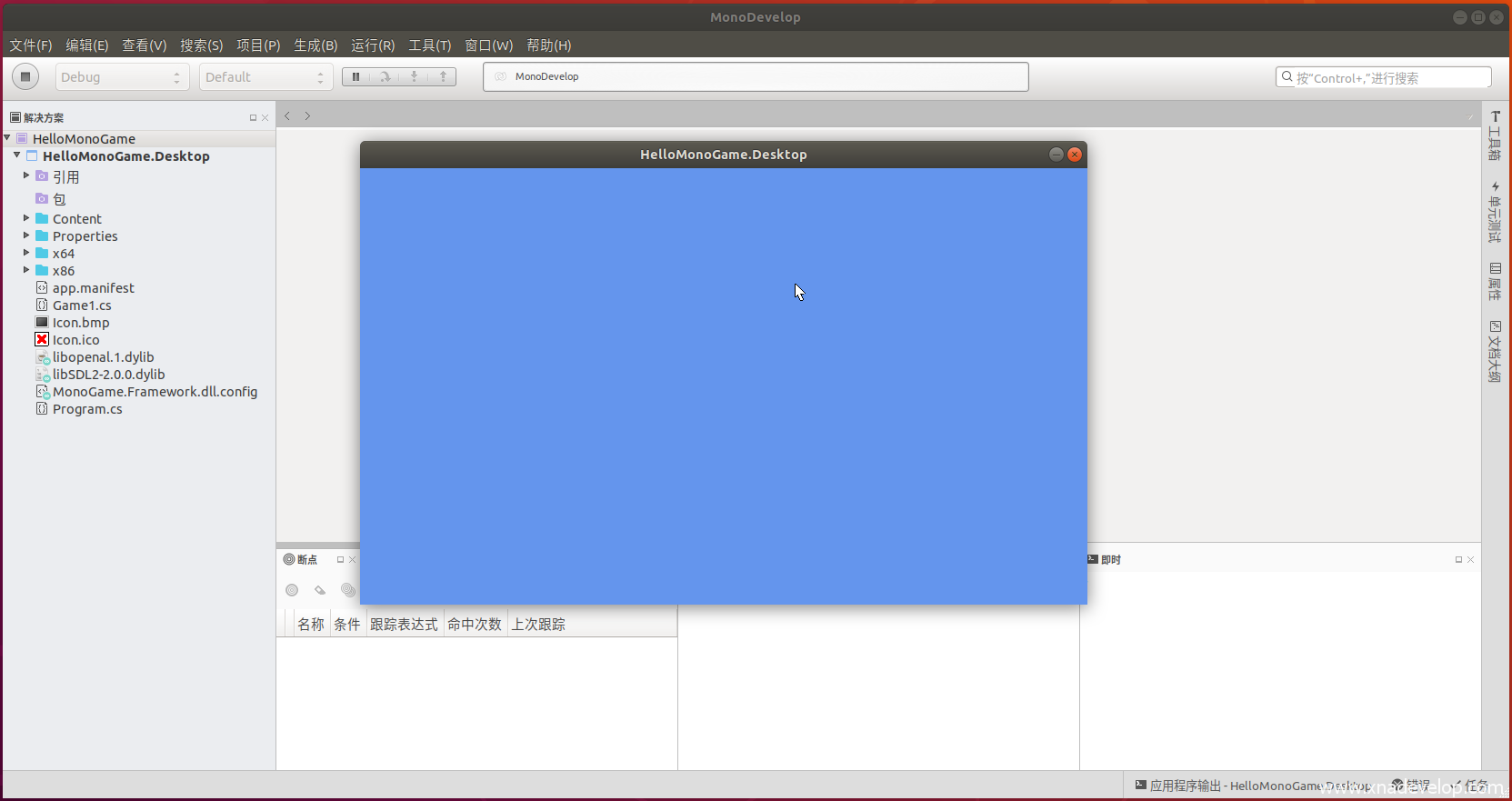
Task: Open the 运行(R) run menu
Action: [x=373, y=45]
